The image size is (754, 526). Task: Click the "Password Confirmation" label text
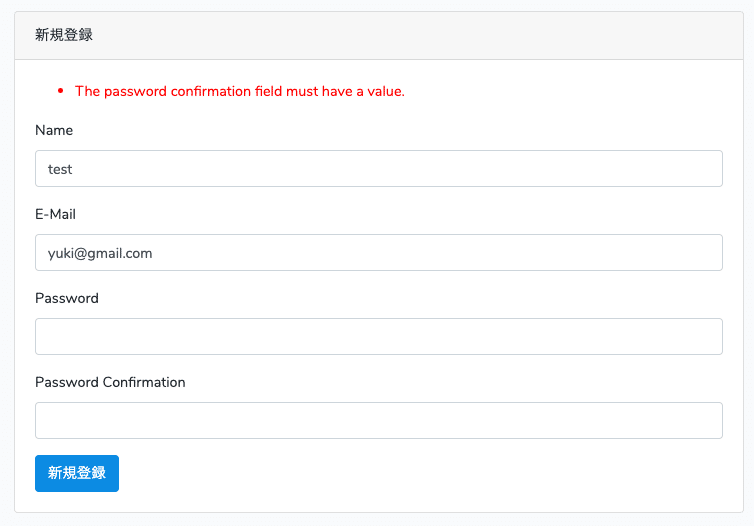point(110,382)
